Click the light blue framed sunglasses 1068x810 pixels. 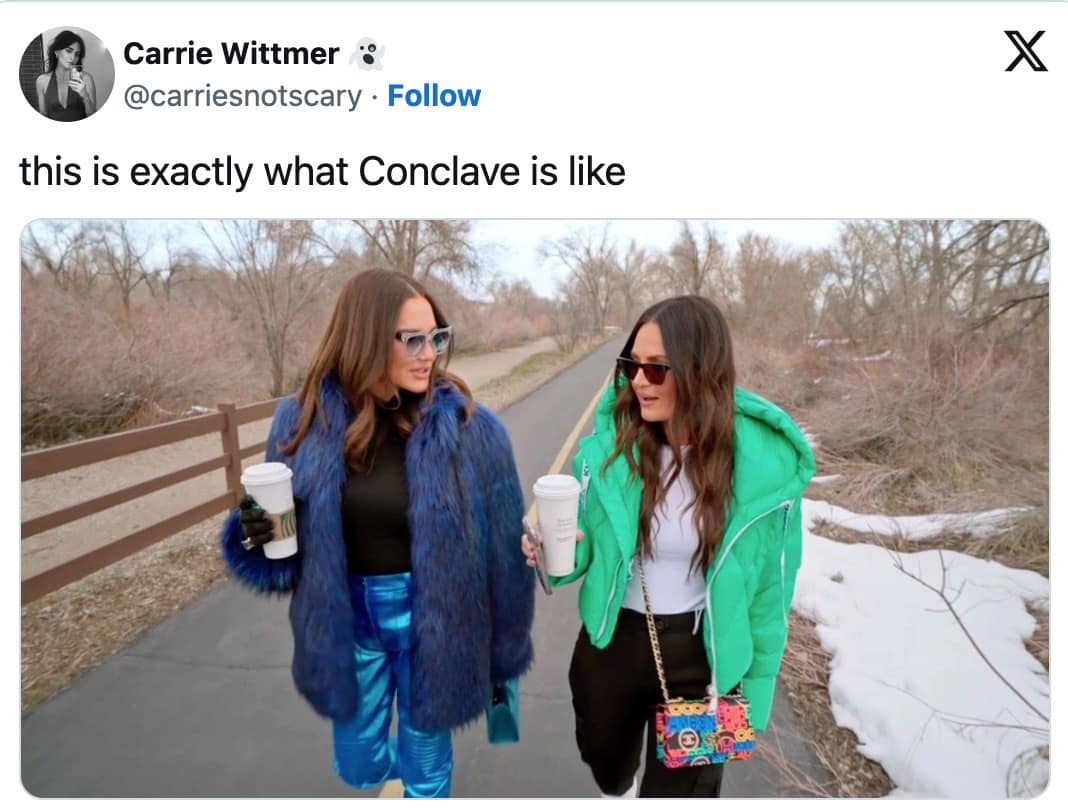click(x=422, y=341)
